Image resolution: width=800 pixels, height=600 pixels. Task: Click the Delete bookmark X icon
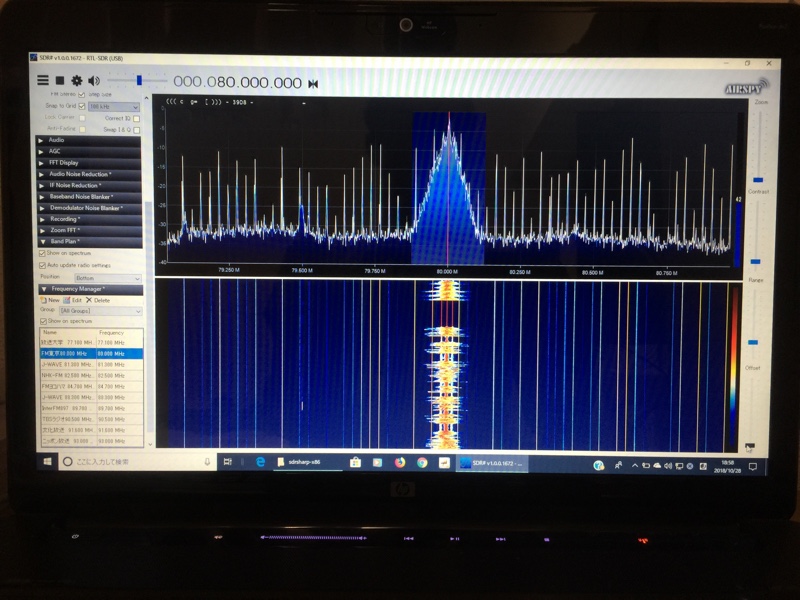[89, 300]
